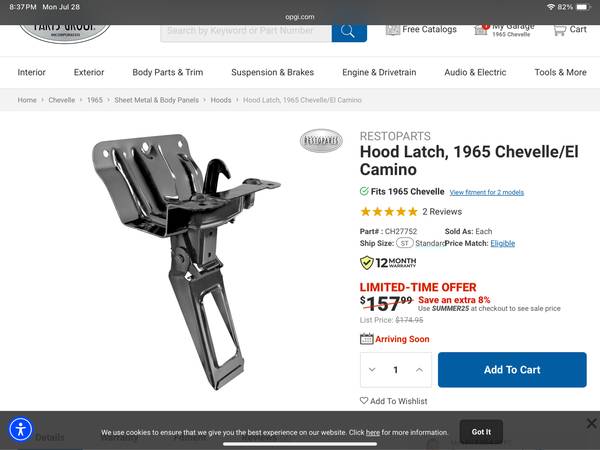Click the accessibility widget icon
Screen dimensions: 600x450
[21, 429]
